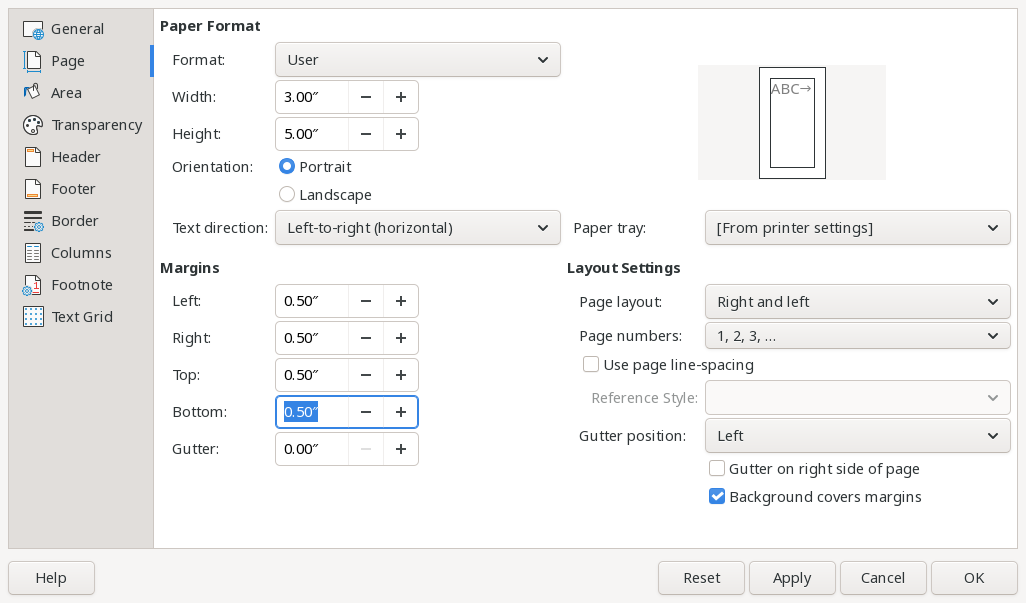Confirm with the OK button
This screenshot has width=1026, height=603.
pyautogui.click(x=974, y=578)
